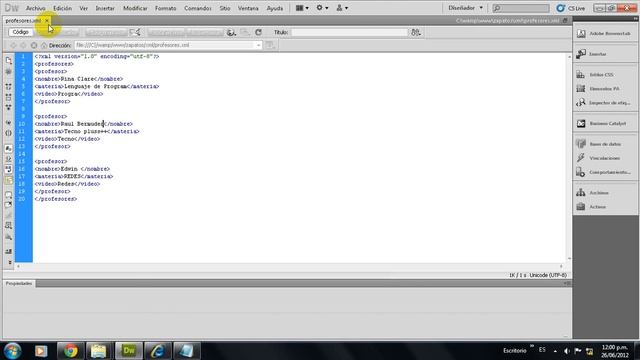640x360 pixels.
Task: Open the Adobe BrowserLab panel
Action: (605, 33)
